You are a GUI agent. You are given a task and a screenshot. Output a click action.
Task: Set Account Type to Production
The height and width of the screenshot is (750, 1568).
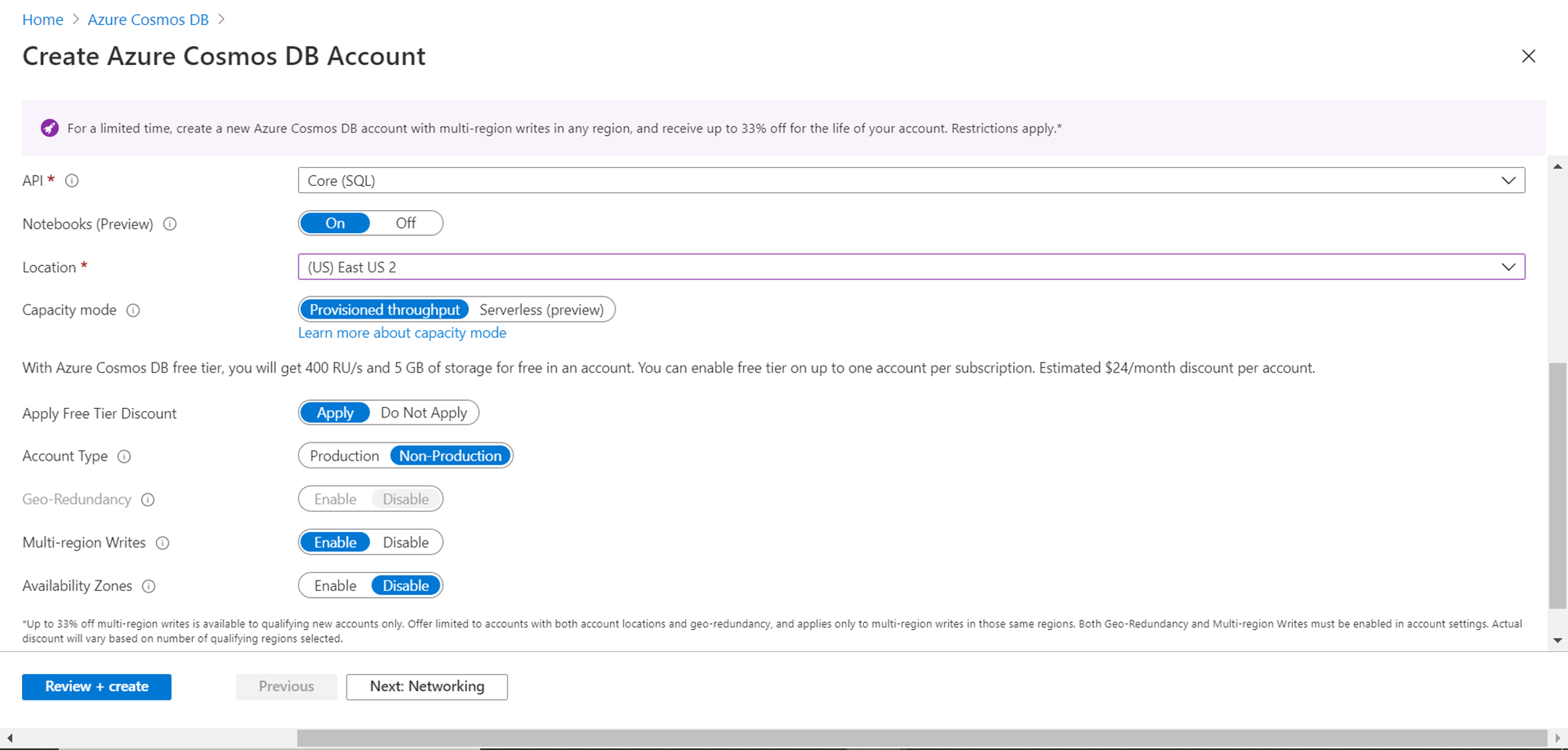(344, 456)
